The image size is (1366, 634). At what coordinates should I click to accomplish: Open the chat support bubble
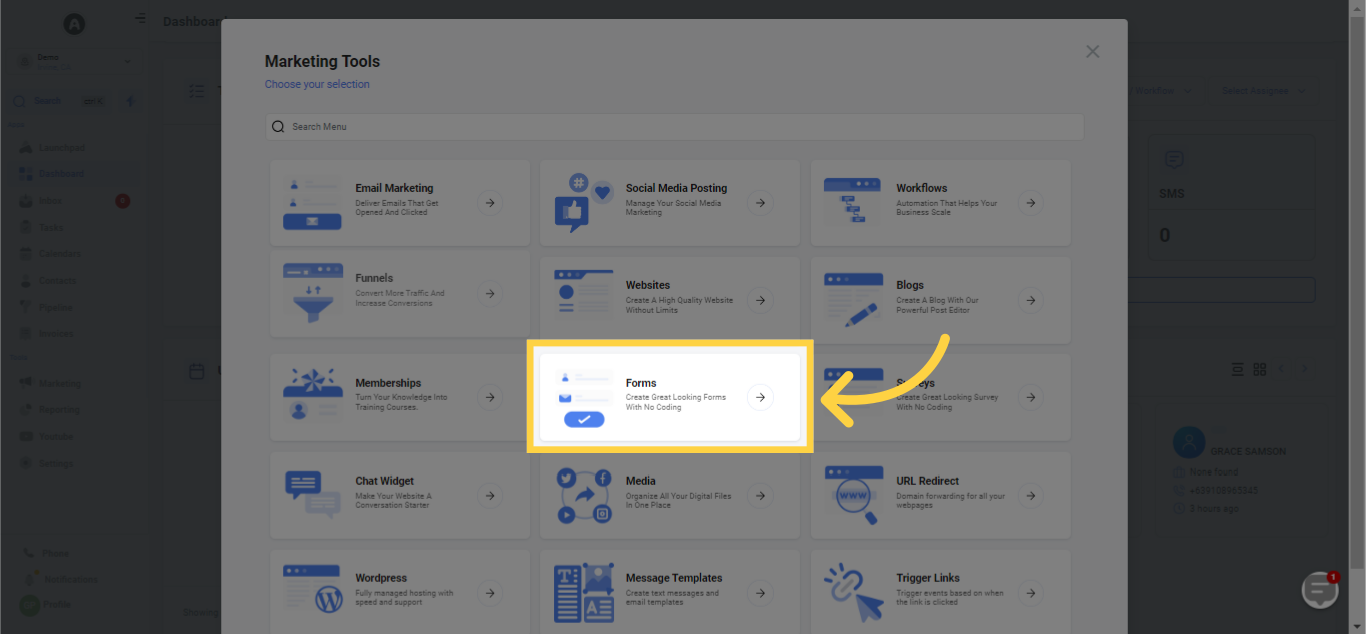click(x=1320, y=590)
